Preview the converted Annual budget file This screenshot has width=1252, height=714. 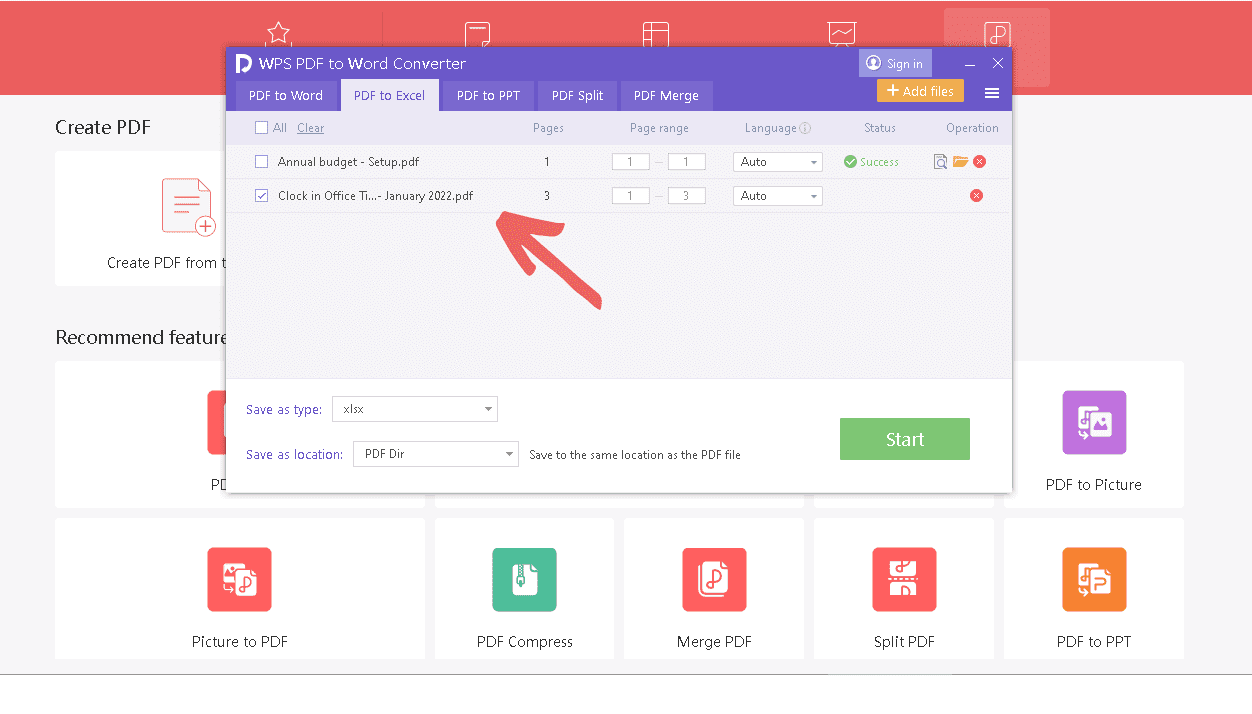[940, 162]
